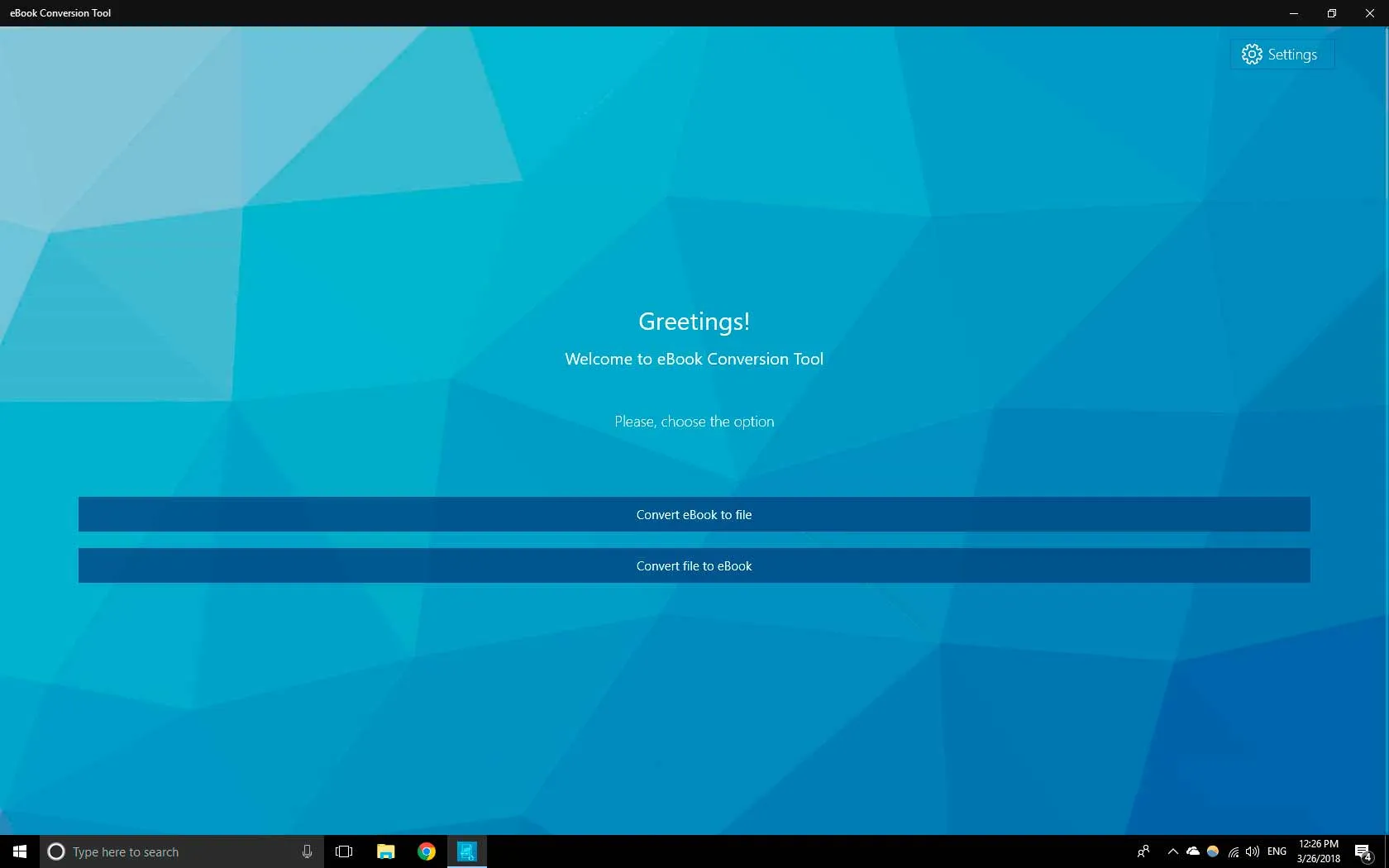This screenshot has width=1389, height=868.
Task: Open the volume speaker control
Action: tap(1253, 851)
